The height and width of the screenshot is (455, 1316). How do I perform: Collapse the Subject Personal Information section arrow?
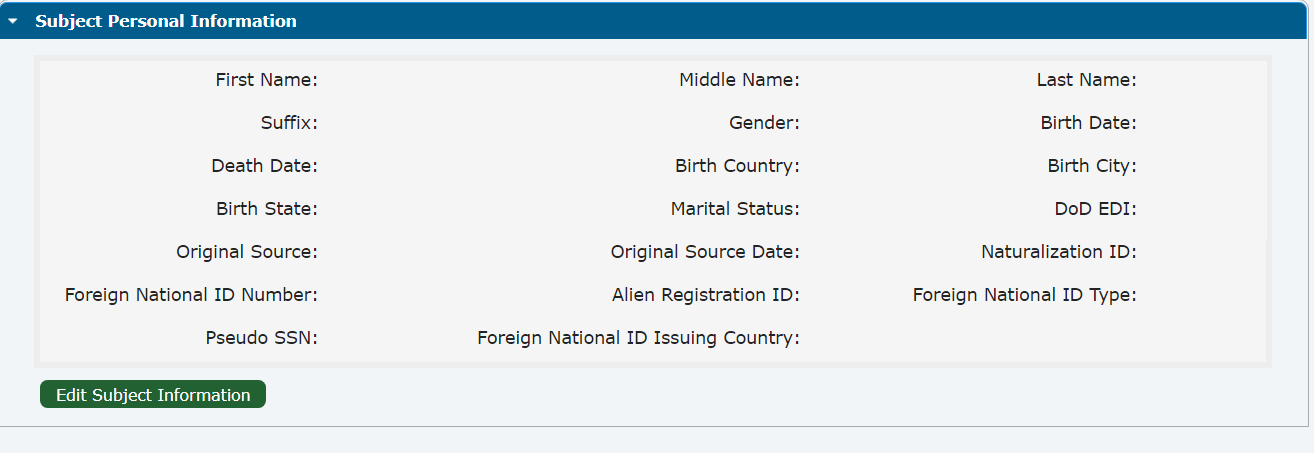click(13, 21)
